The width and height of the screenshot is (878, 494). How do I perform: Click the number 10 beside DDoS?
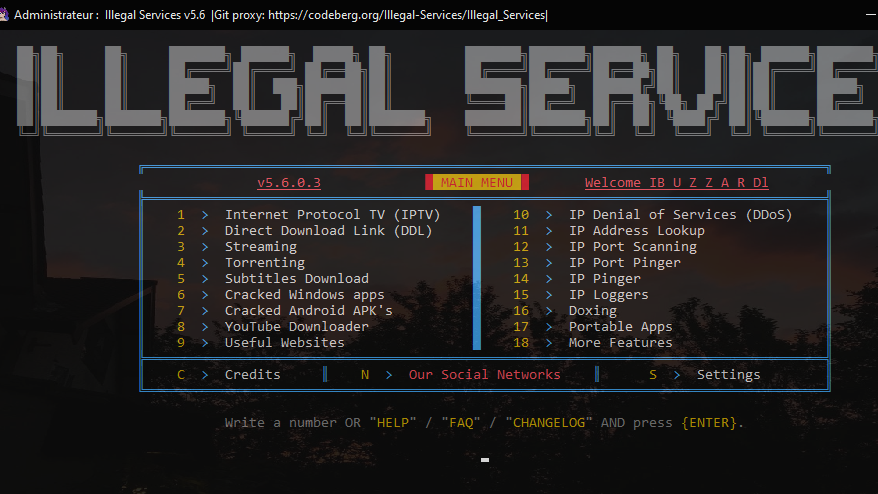point(521,215)
